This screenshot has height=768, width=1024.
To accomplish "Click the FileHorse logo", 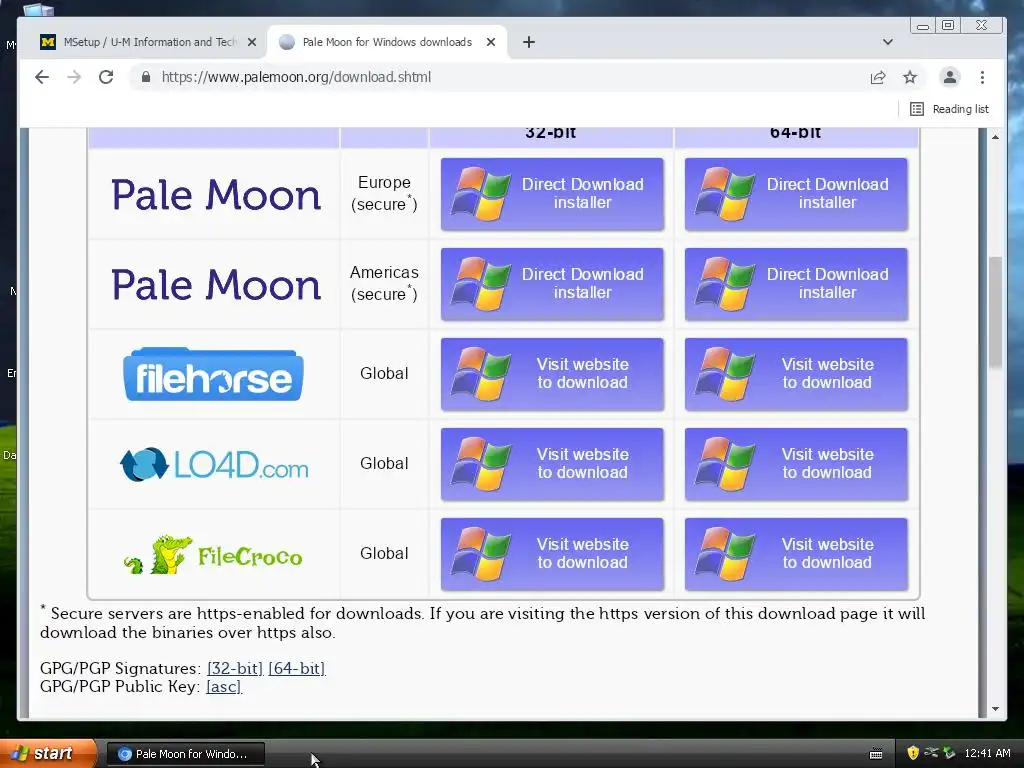I will pyautogui.click(x=213, y=374).
